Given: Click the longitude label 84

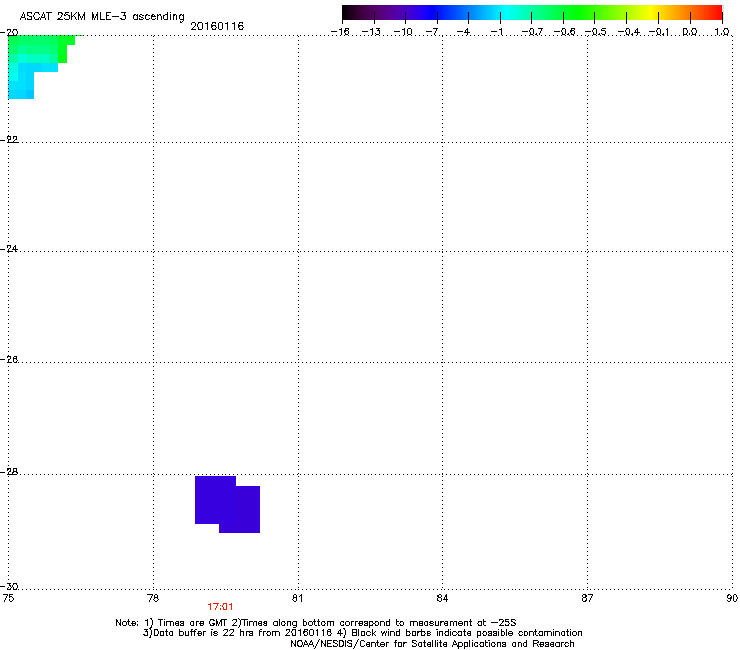Looking at the screenshot, I should click(442, 598).
